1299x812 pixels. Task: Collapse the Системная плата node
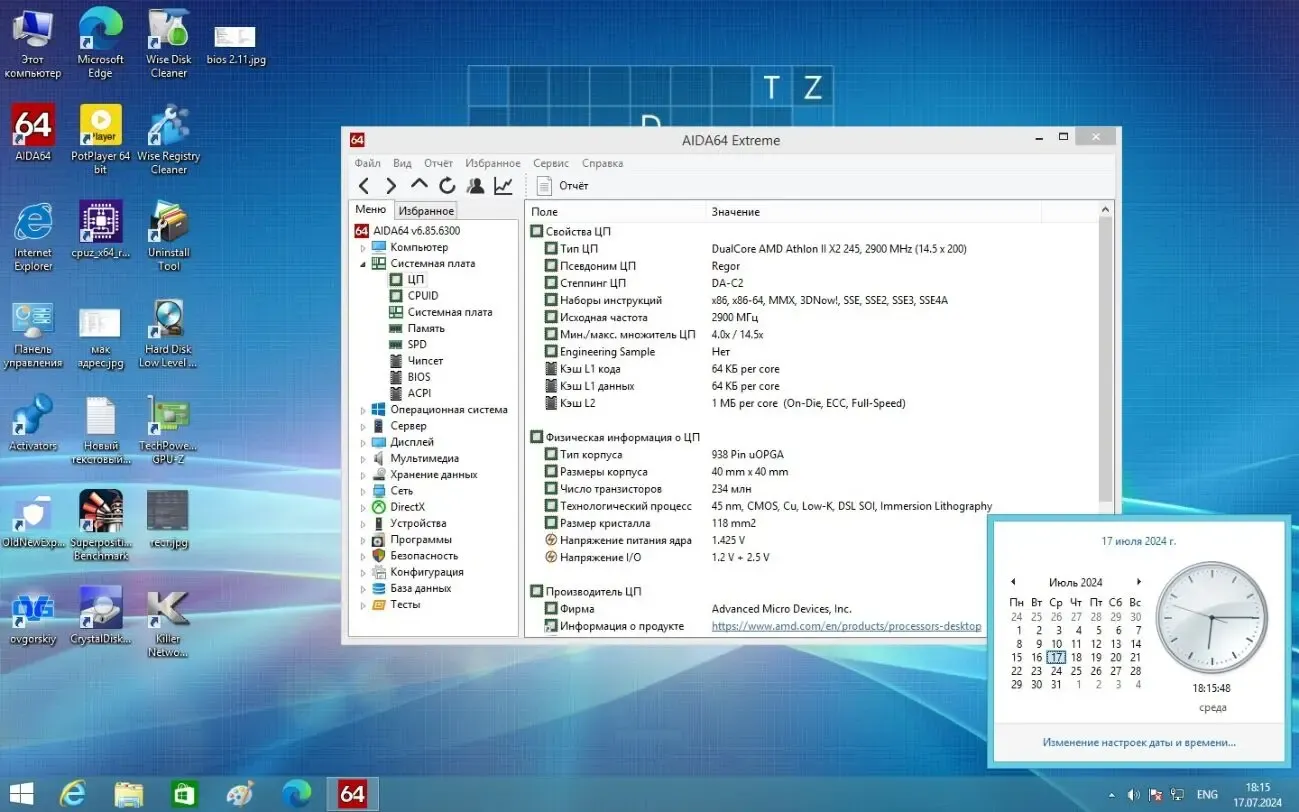[365, 263]
